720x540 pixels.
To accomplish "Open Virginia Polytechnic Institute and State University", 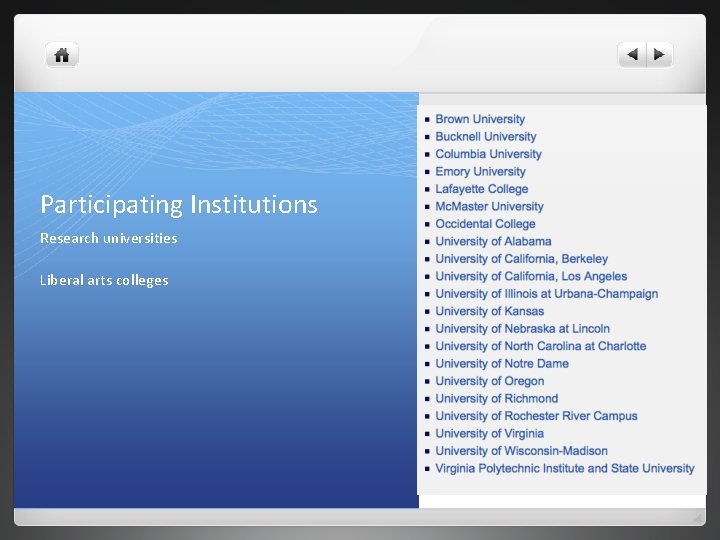I will pyautogui.click(x=565, y=468).
